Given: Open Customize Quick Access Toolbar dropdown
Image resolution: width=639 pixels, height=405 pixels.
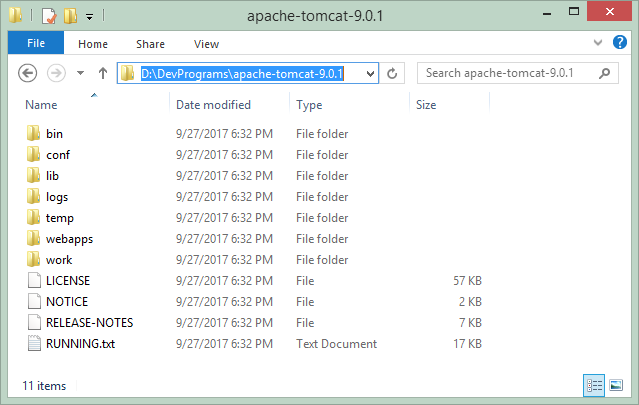Looking at the screenshot, I should click(89, 17).
